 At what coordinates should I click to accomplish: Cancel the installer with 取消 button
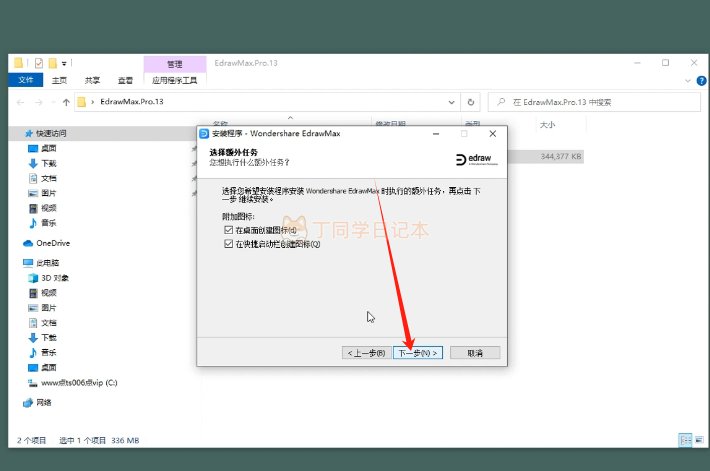475,353
